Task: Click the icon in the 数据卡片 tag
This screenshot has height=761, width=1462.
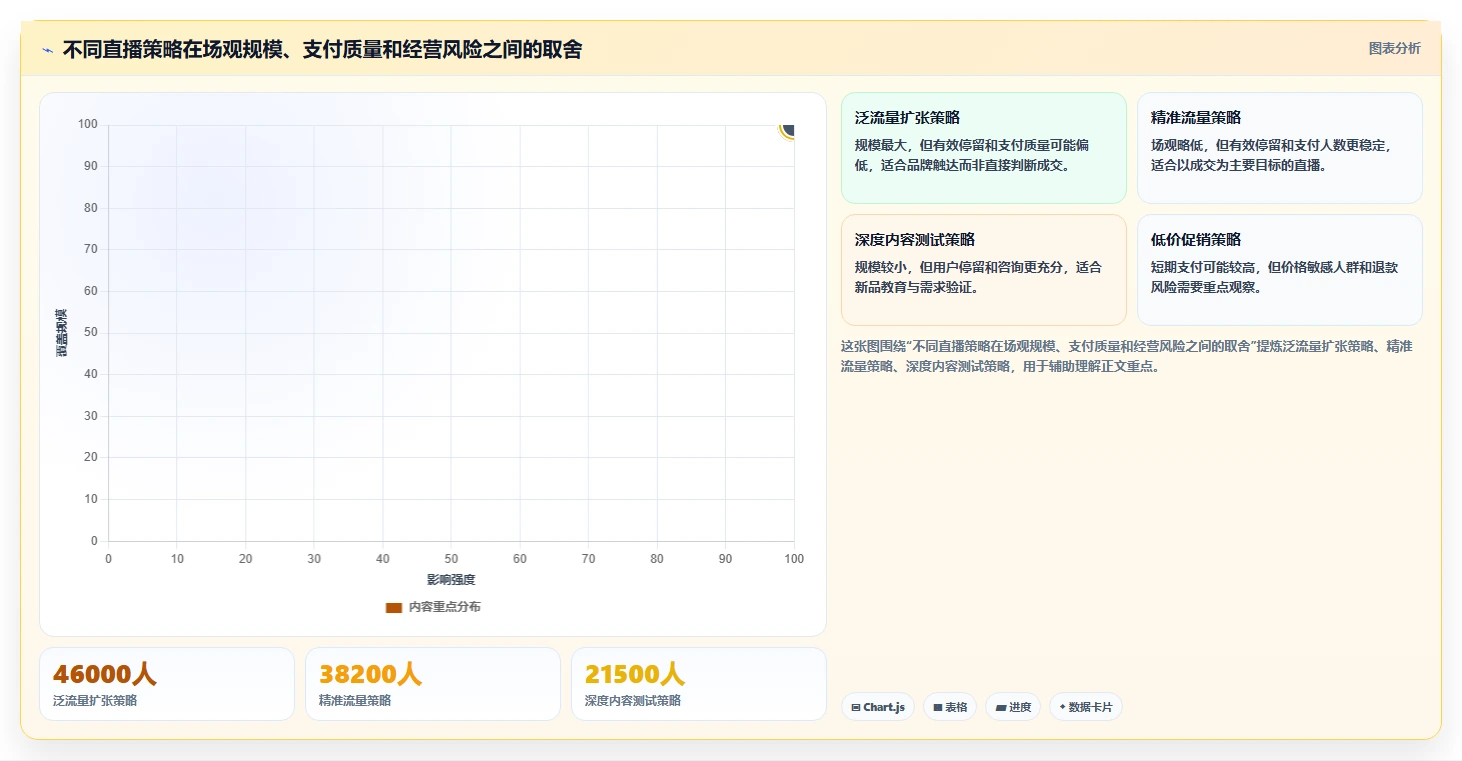Action: click(1062, 707)
